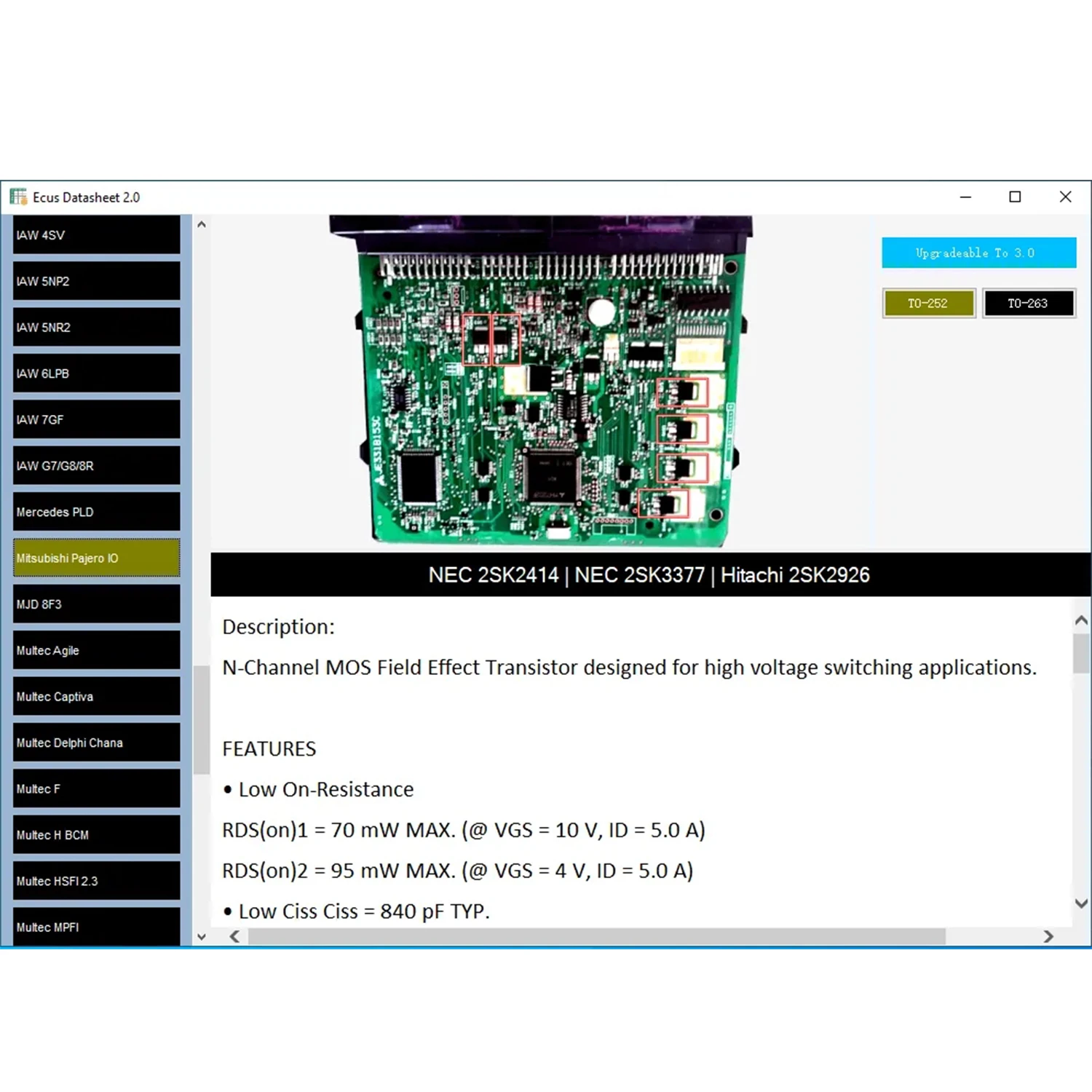Click the N-Channel MOS transistor description sentence
Viewport: 1092px width, 1092px height.
point(630,668)
